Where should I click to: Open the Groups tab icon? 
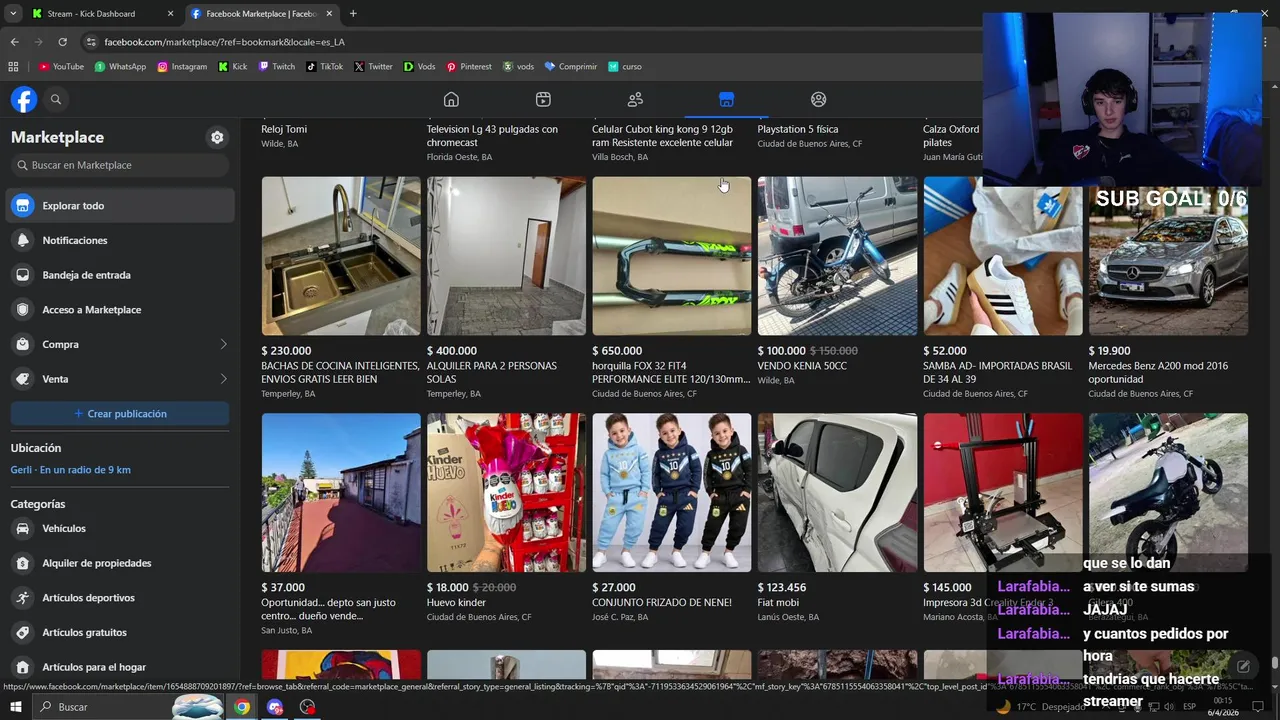818,99
